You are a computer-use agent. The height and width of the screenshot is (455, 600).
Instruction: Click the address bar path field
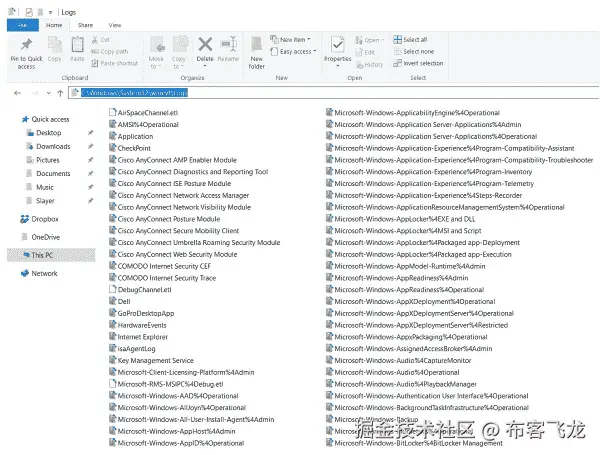(x=334, y=93)
